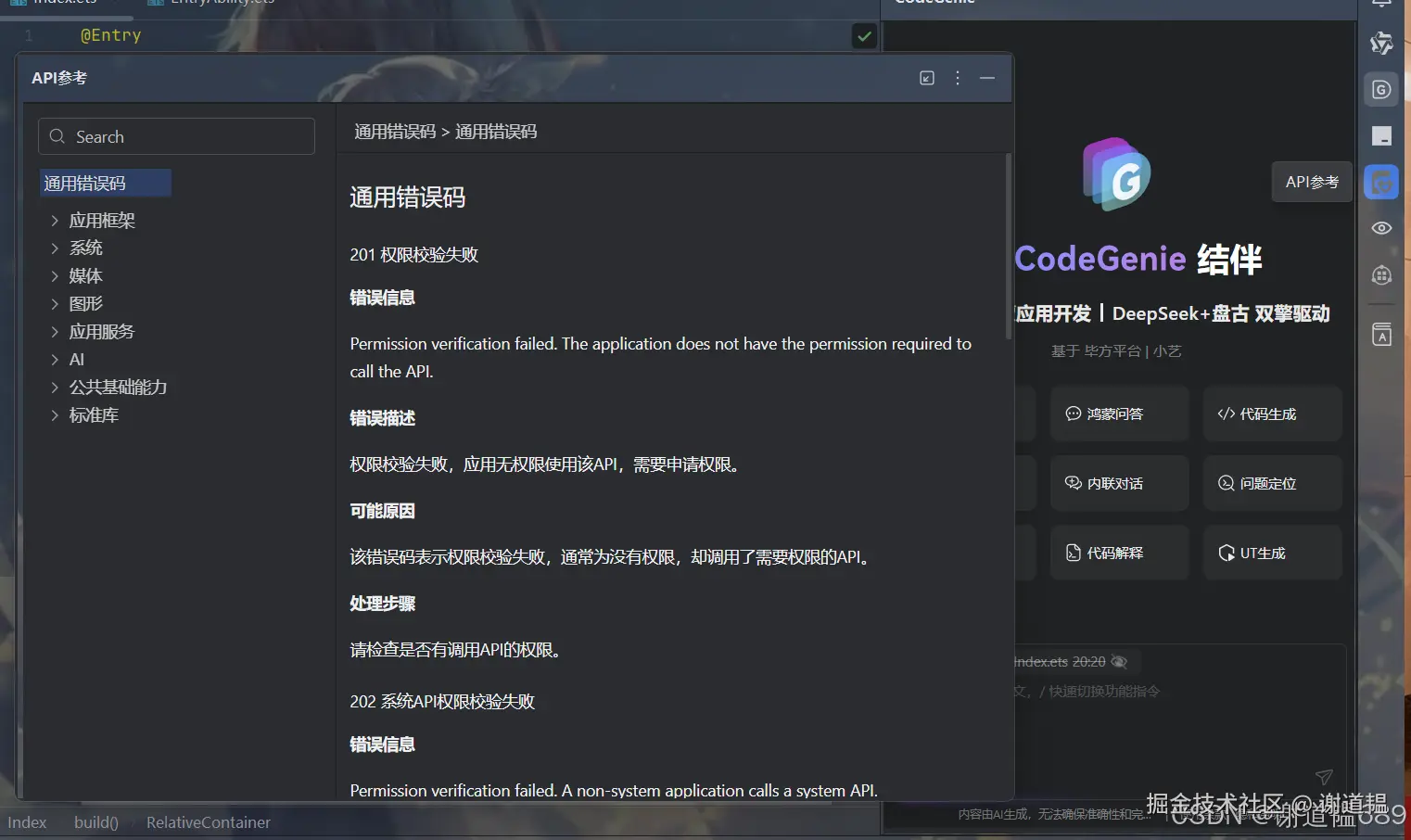The width and height of the screenshot is (1411, 840).
Task: Click the 问题定位 button in CodeGenie
Action: tap(1272, 483)
